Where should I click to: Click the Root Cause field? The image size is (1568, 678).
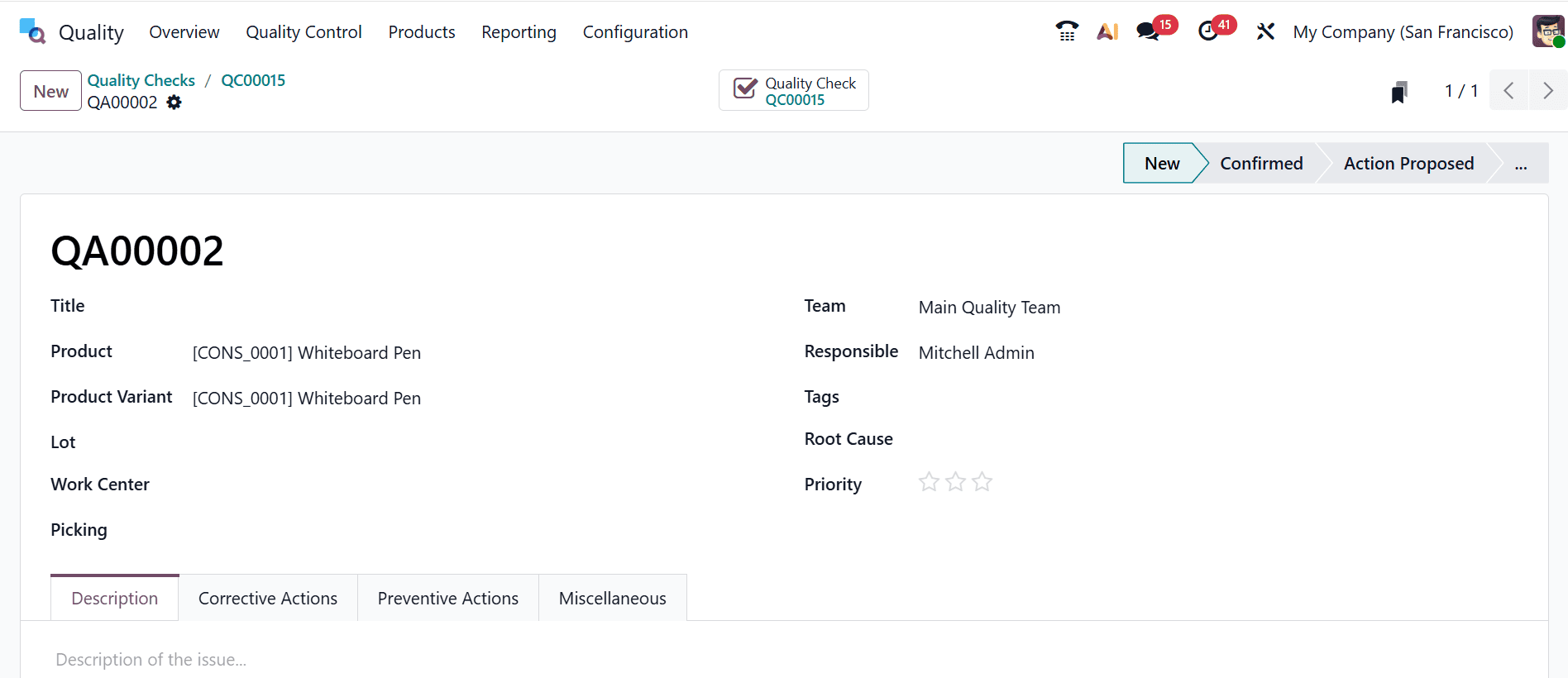(x=1218, y=439)
